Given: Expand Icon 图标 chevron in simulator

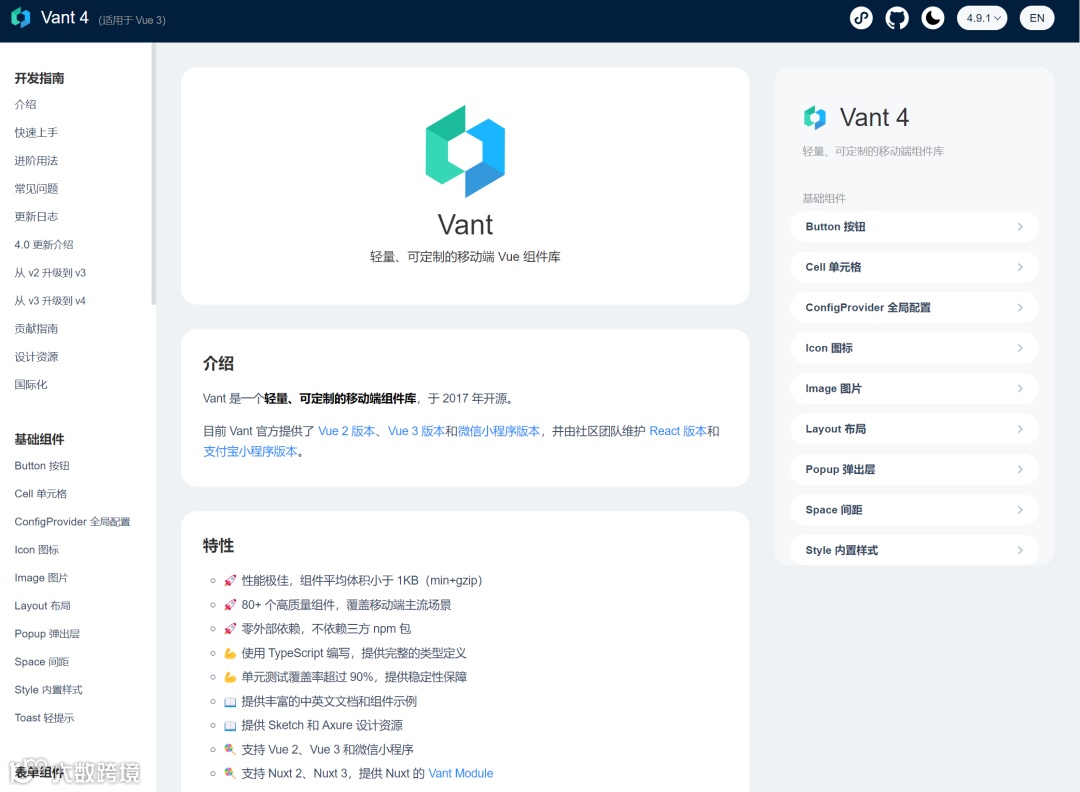Looking at the screenshot, I should click(1020, 348).
